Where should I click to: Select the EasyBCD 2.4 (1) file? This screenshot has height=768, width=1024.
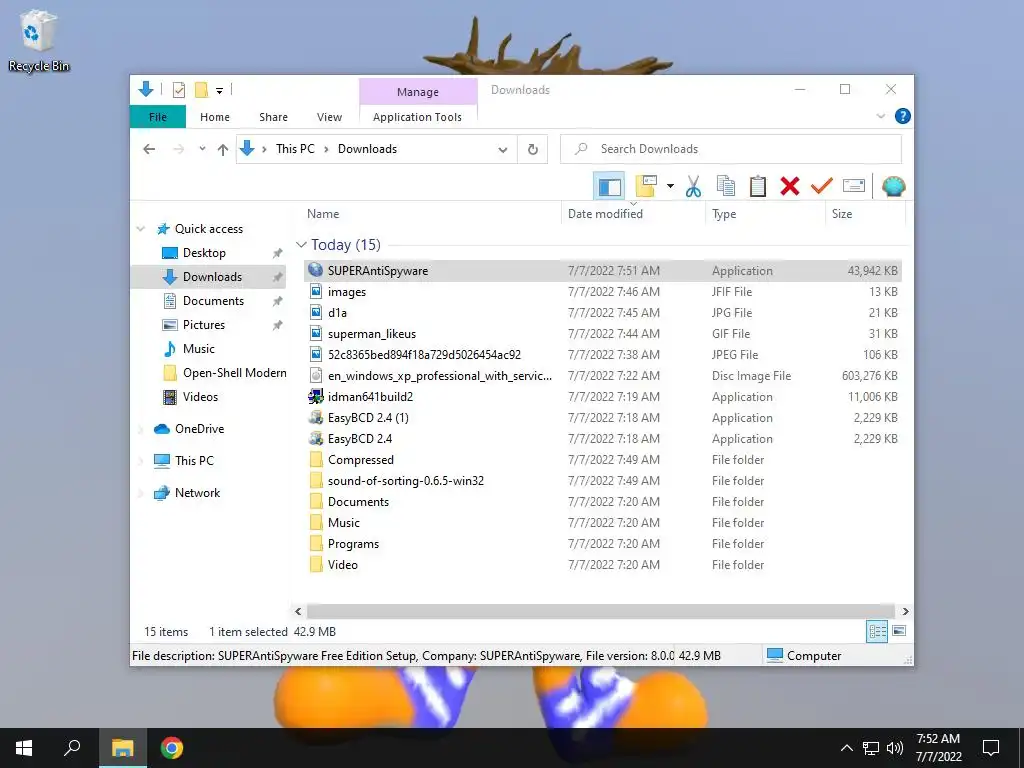602,417
